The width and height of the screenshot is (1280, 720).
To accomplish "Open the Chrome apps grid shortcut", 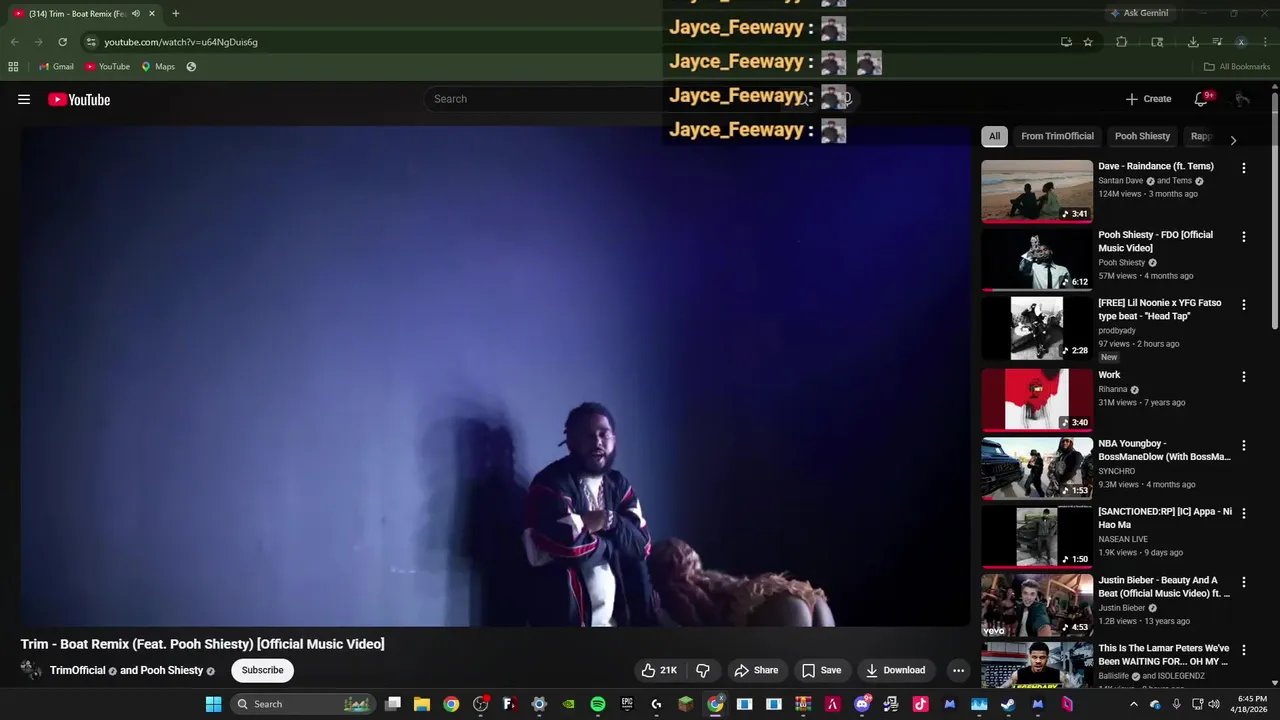I will pyautogui.click(x=13, y=67).
